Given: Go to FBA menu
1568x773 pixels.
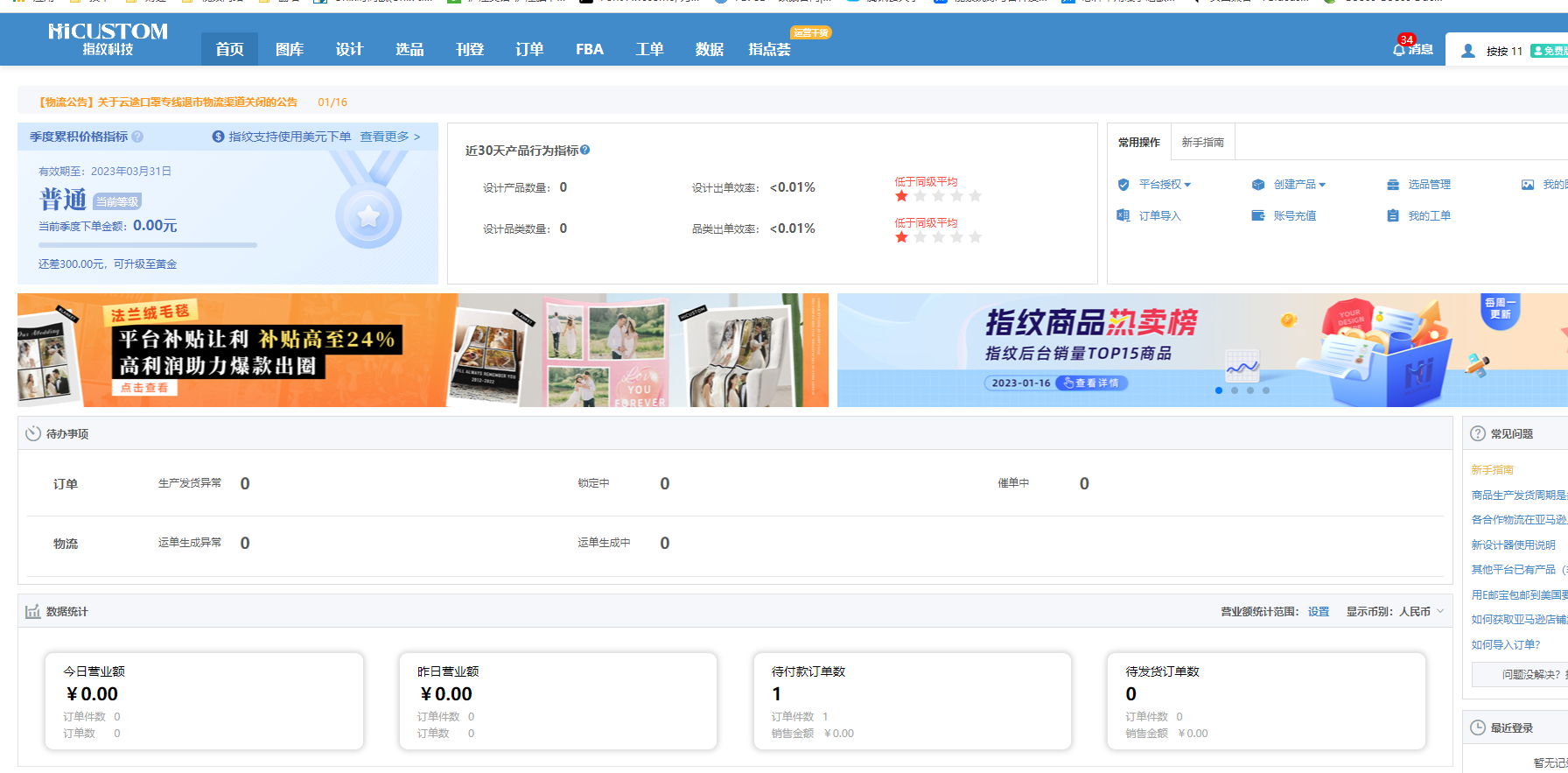Looking at the screenshot, I should click(590, 49).
